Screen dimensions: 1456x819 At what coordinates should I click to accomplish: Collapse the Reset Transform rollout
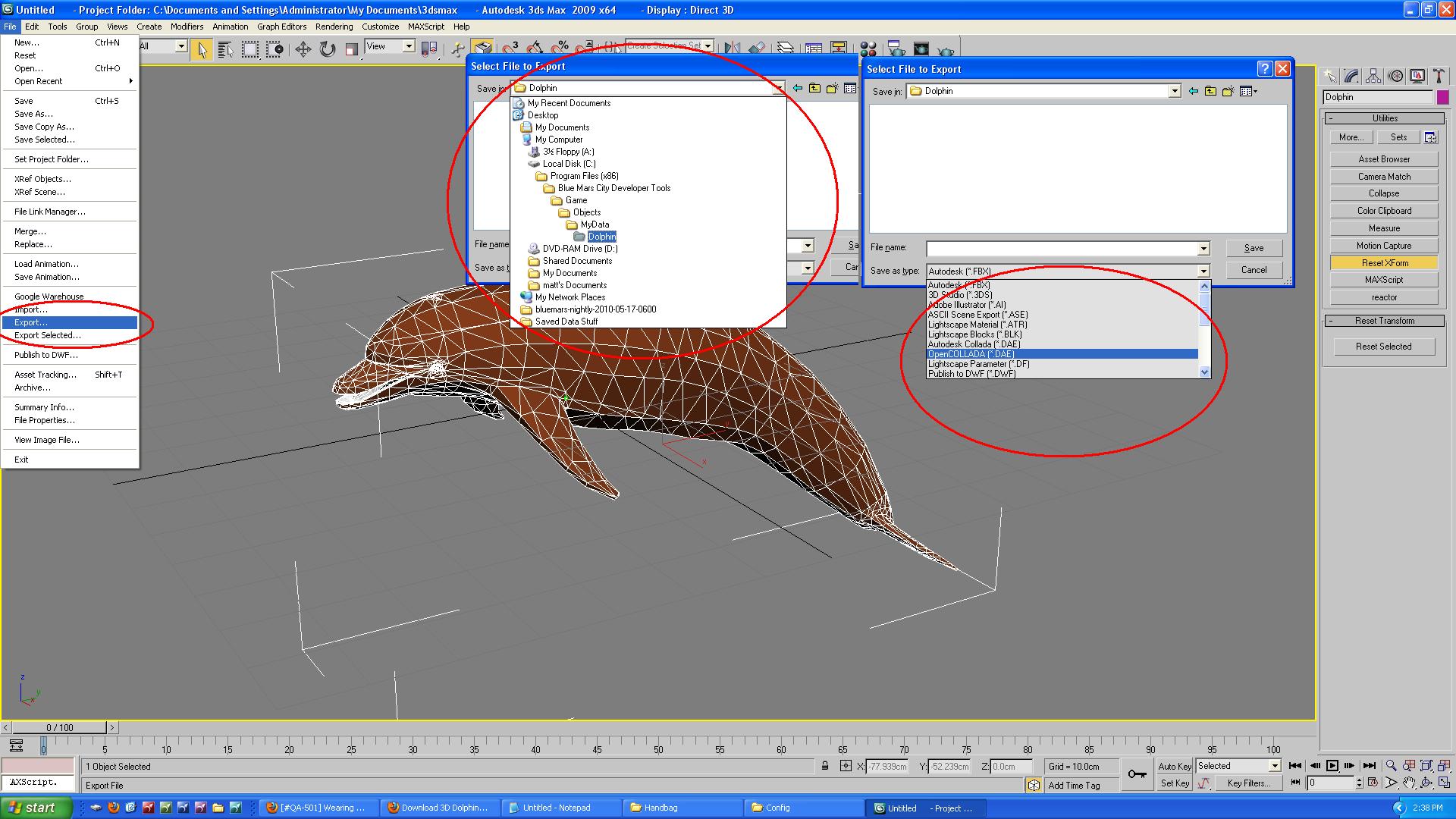[1385, 321]
